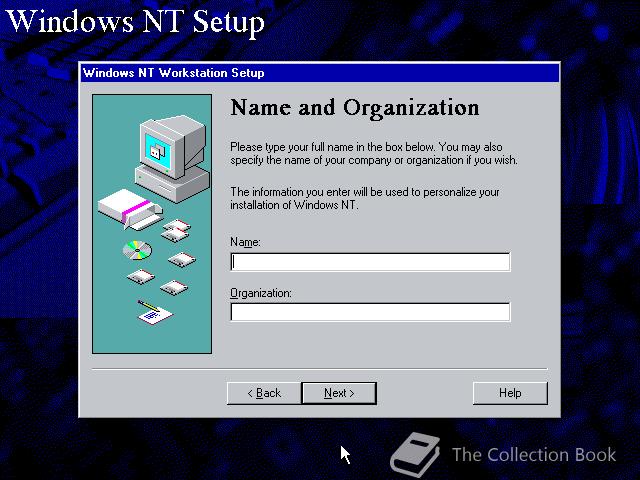
Task: Click the software box with pink stripe
Action: (130, 209)
